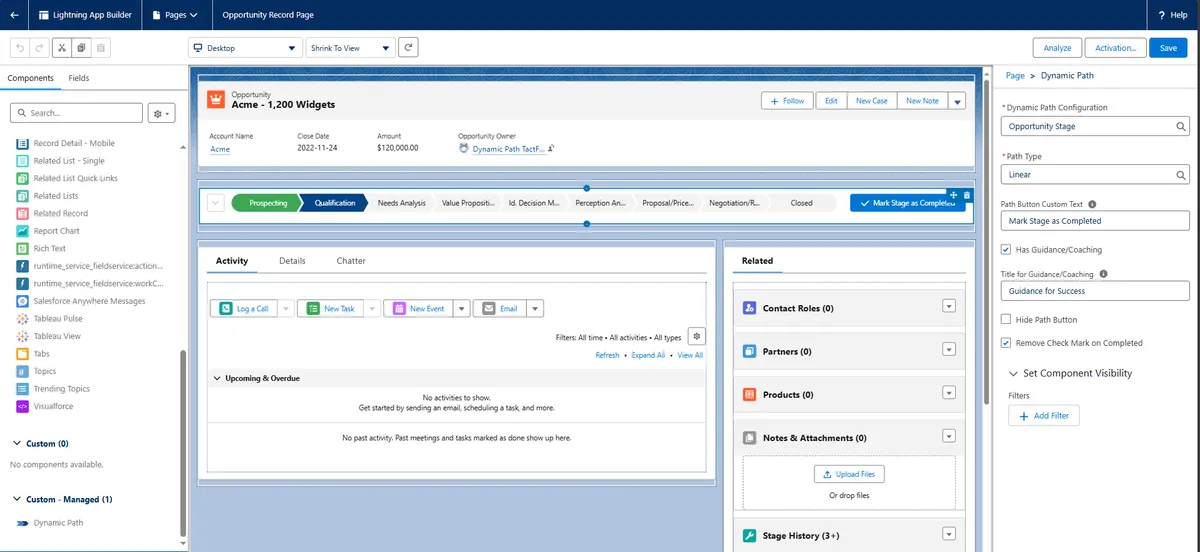1200x552 pixels.
Task: Click the Partners related list icon
Action: point(749,351)
